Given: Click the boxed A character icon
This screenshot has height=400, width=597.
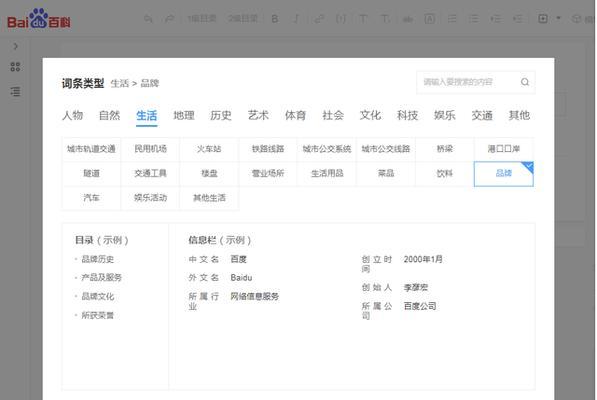Looking at the screenshot, I should coord(429,19).
